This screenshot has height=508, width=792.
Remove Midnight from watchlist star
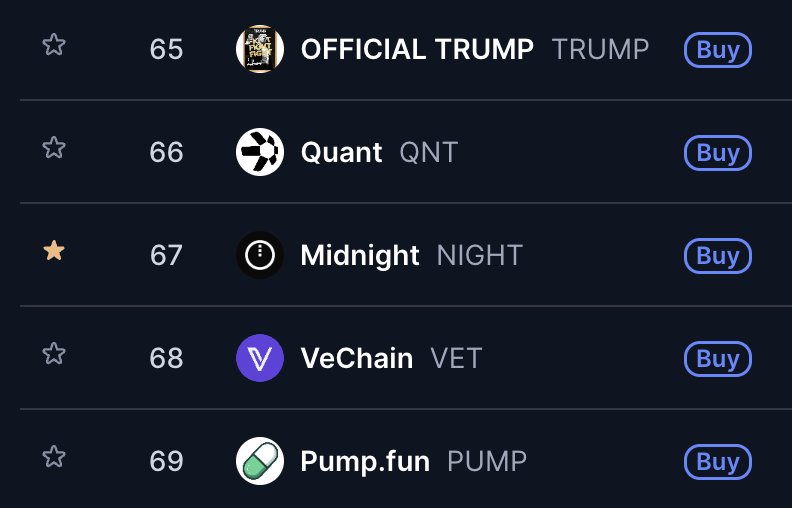54,252
